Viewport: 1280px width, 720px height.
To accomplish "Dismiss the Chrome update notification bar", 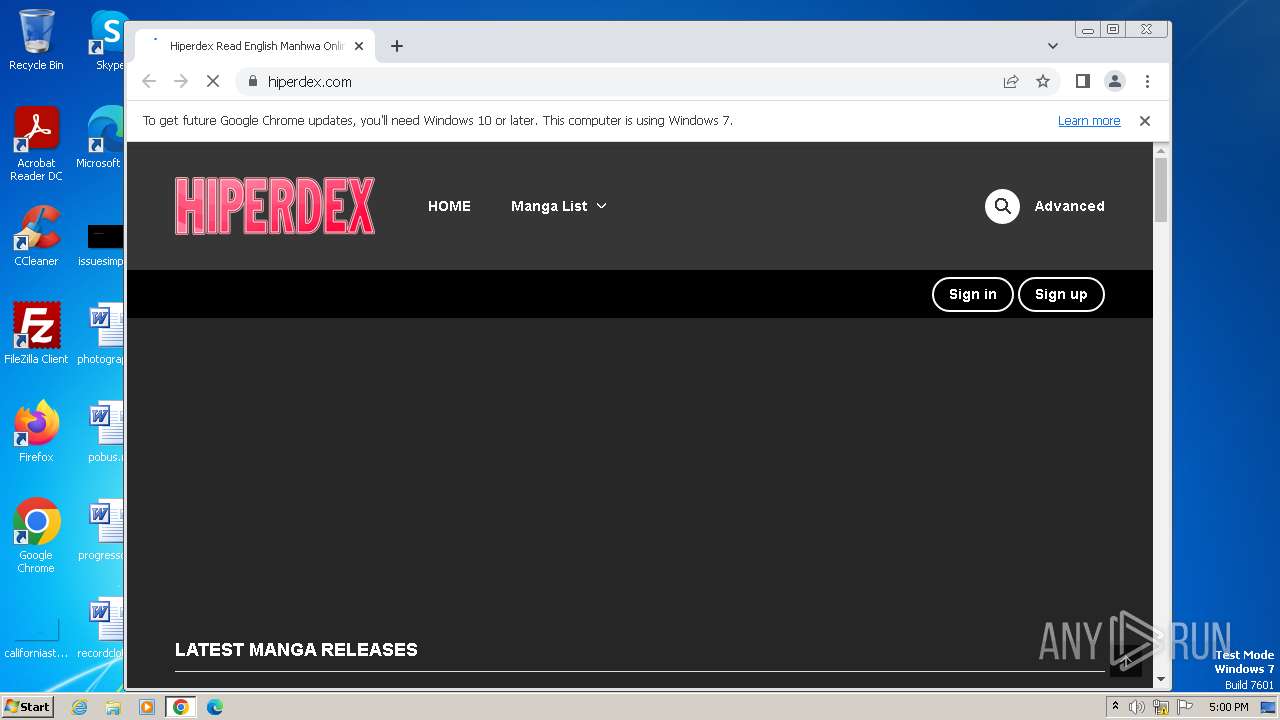I will coord(1145,120).
